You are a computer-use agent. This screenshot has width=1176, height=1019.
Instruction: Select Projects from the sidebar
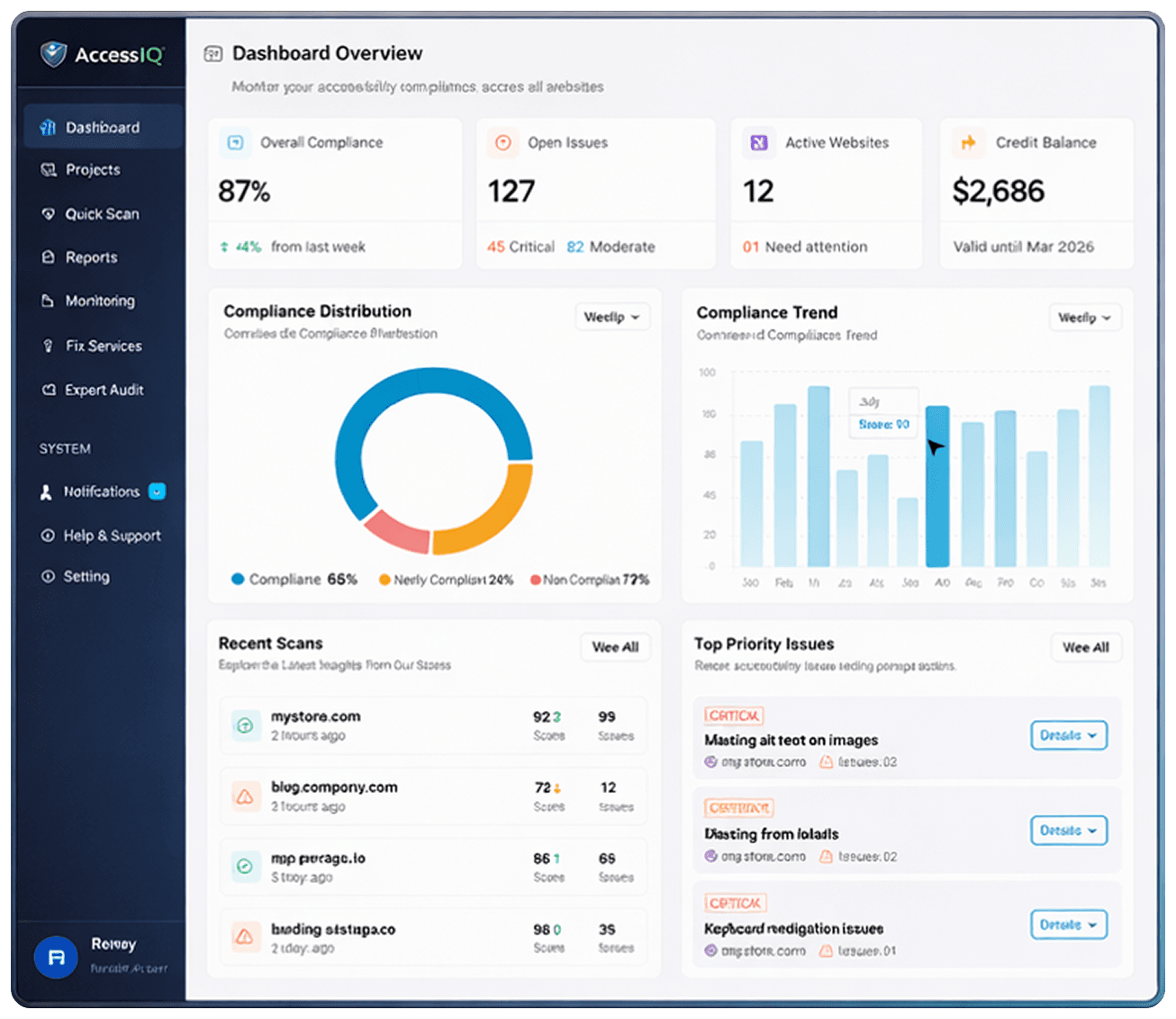[x=92, y=169]
